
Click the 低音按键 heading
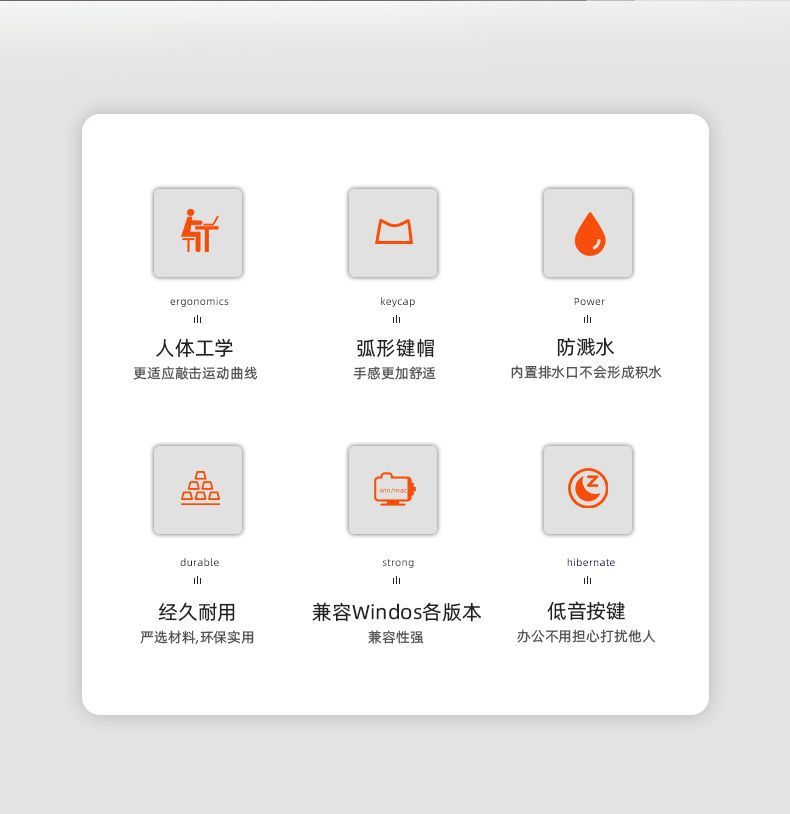pos(586,611)
